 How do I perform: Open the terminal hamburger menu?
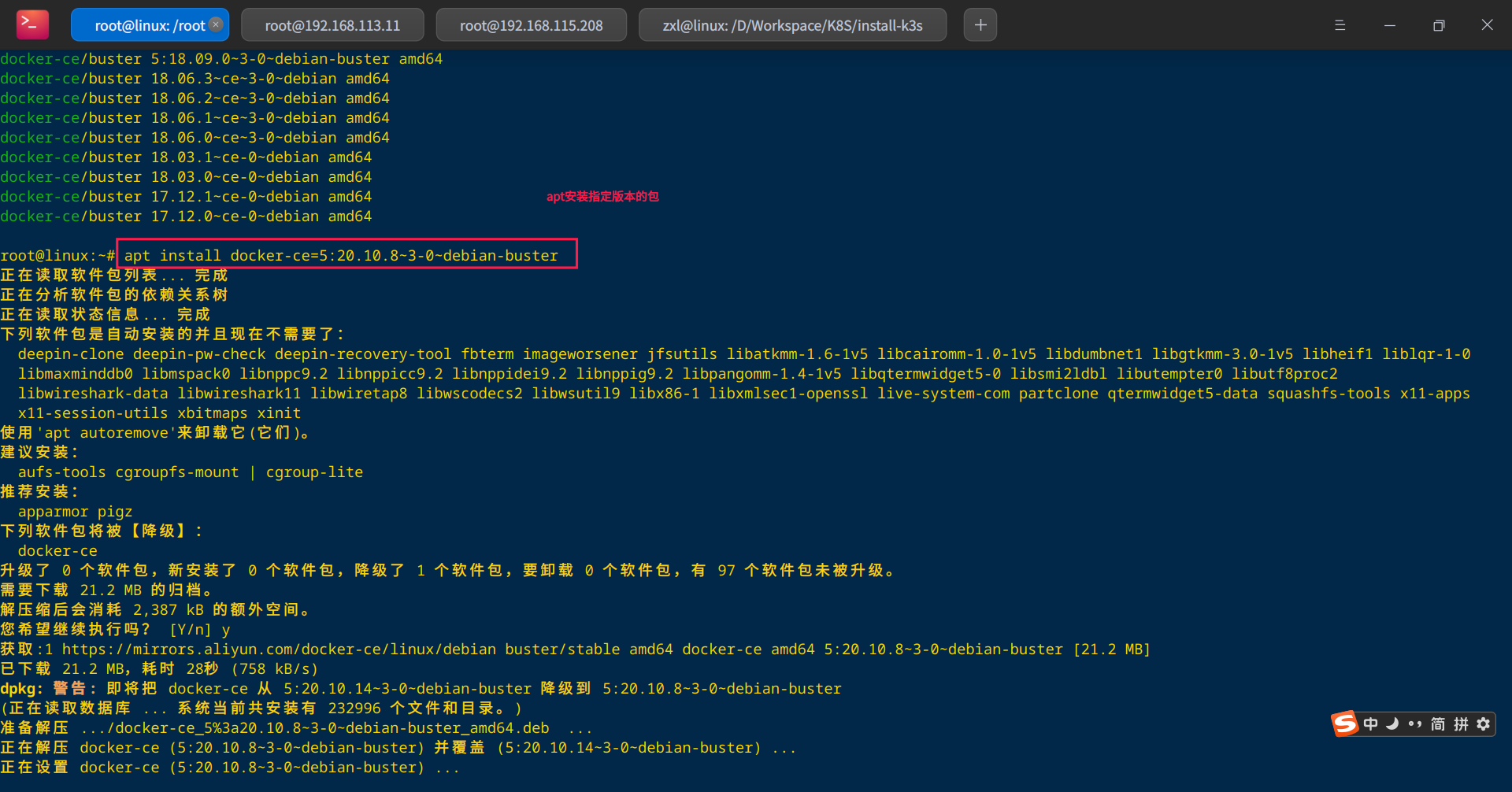pos(1340,24)
